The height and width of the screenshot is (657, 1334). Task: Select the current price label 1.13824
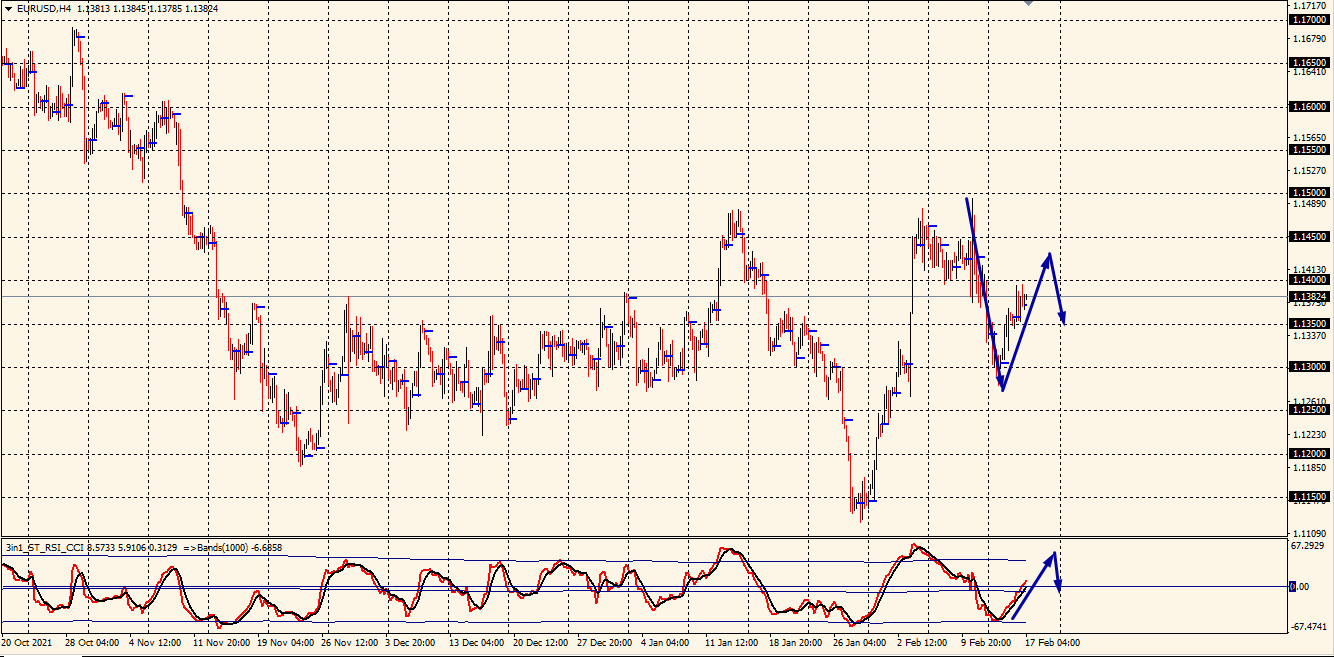click(1309, 297)
